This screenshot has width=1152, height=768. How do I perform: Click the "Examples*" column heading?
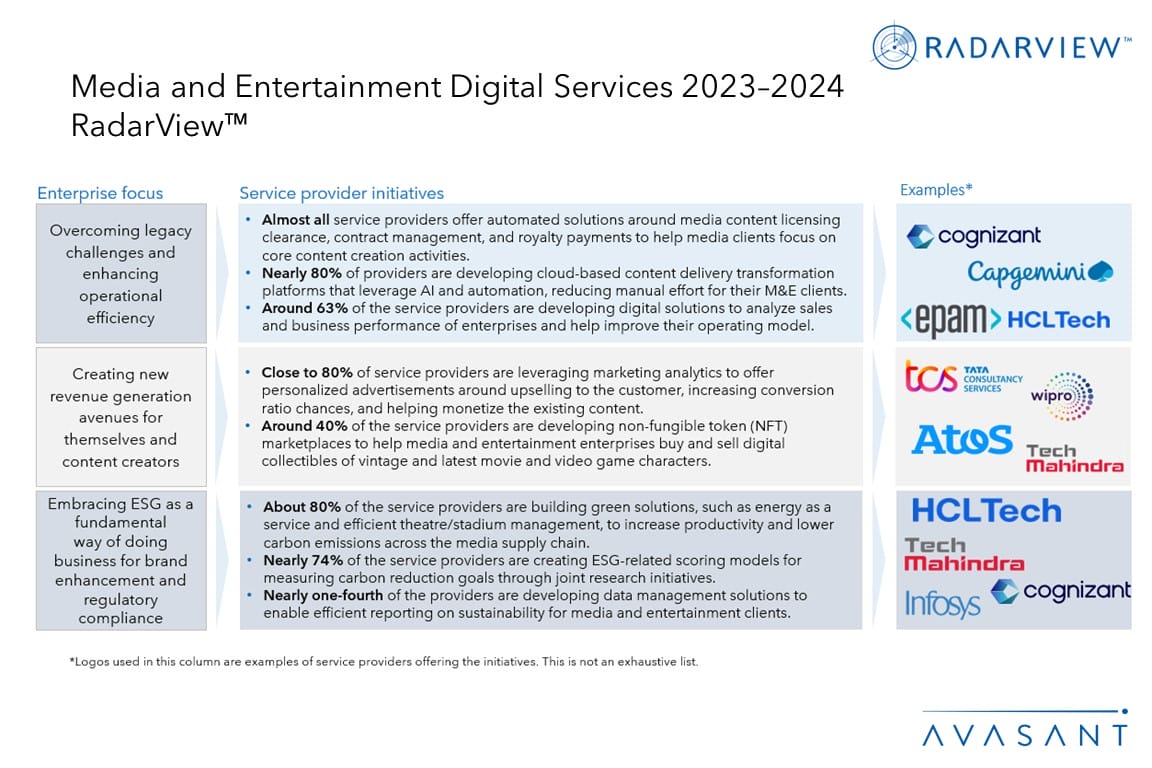coord(936,189)
